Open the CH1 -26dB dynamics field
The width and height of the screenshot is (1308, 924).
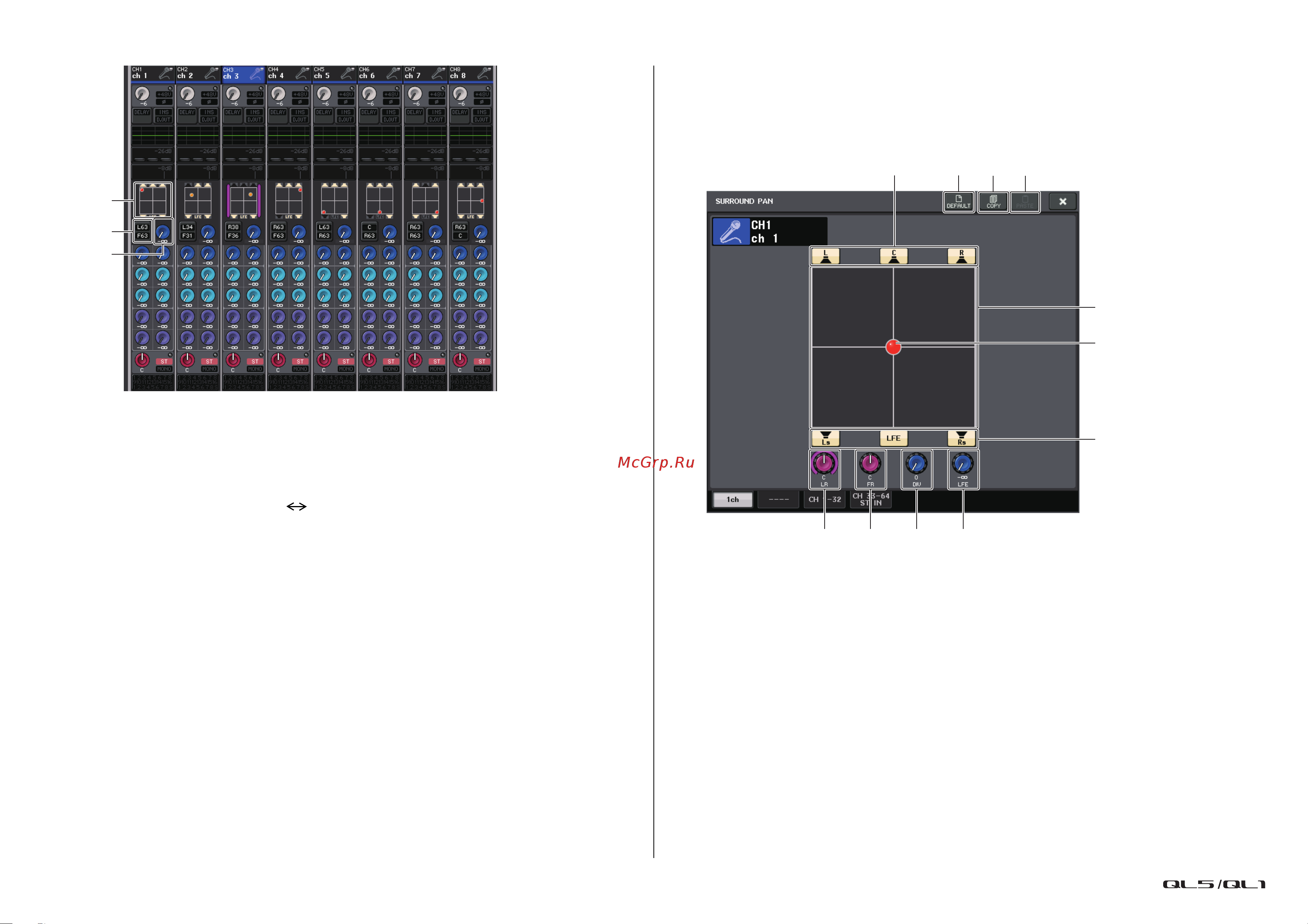coord(153,155)
